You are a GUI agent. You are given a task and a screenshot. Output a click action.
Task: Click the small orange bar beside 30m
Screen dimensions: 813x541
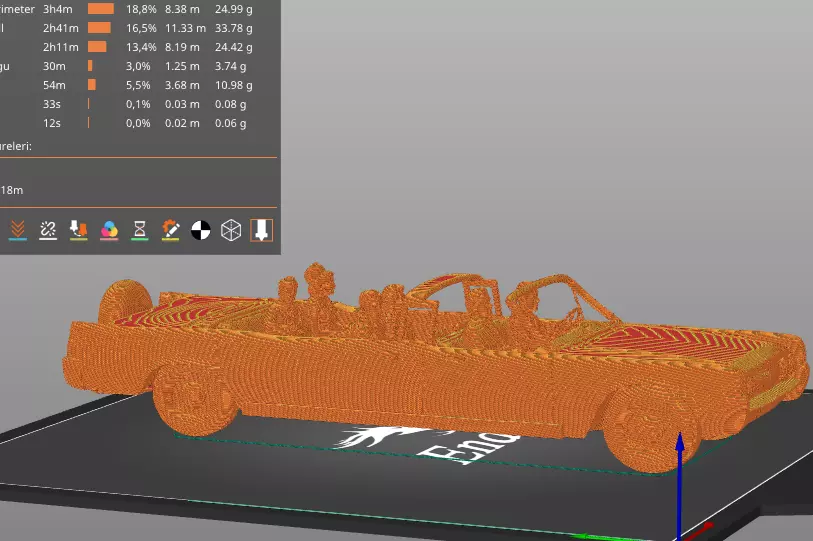coord(90,66)
